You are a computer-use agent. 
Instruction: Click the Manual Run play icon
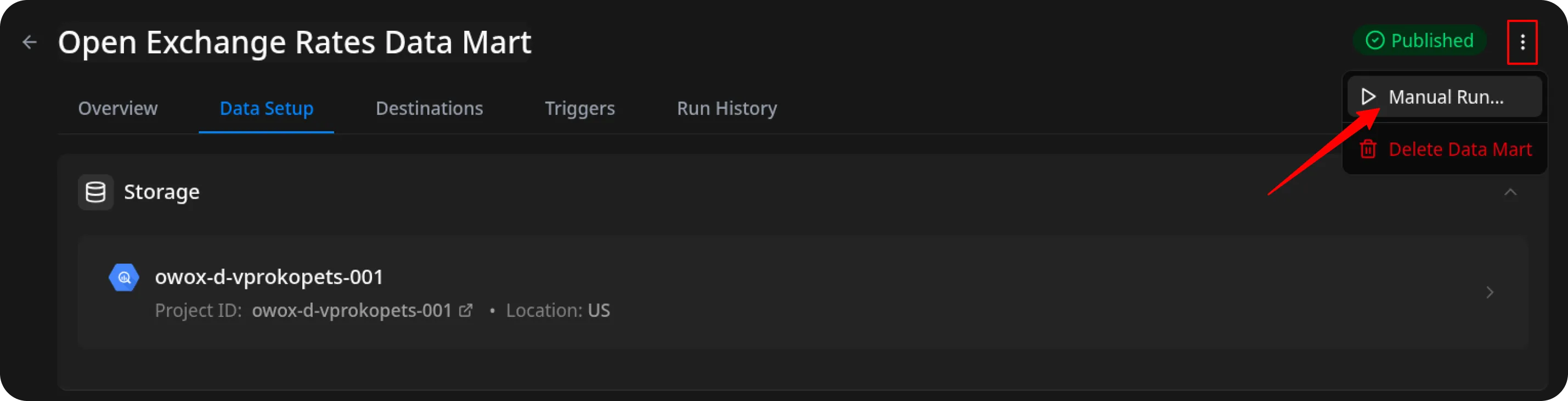(1368, 97)
